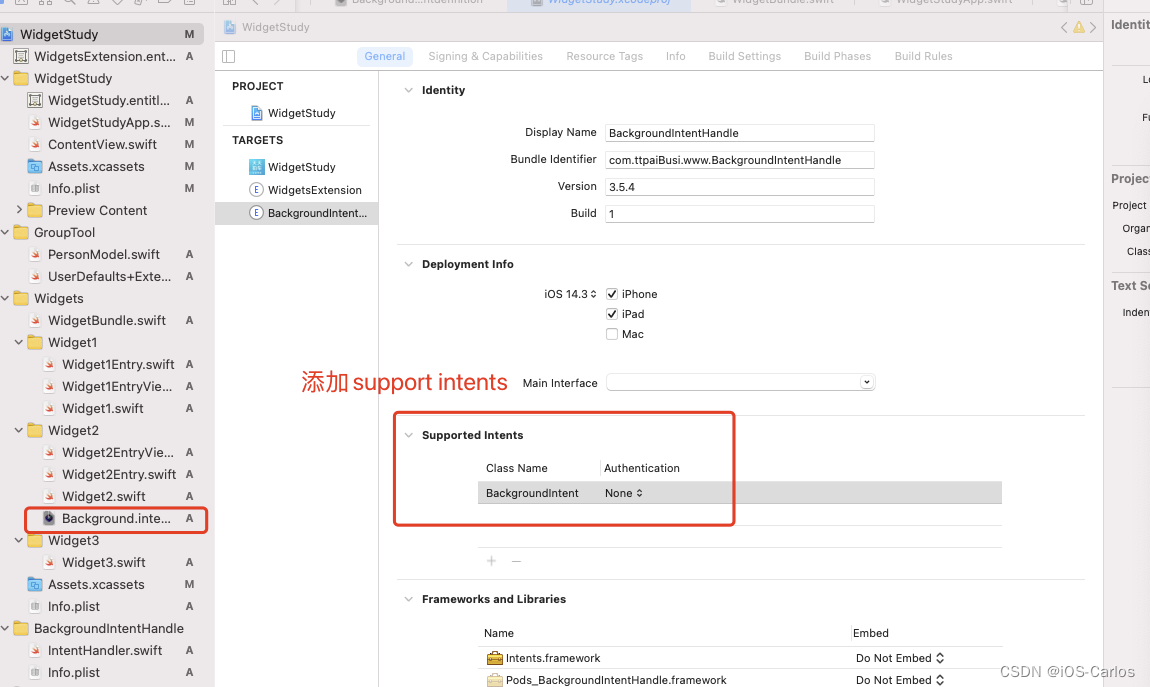Screen dimensions: 1150x687
Task: Open the Build Phases tab
Action: click(838, 56)
